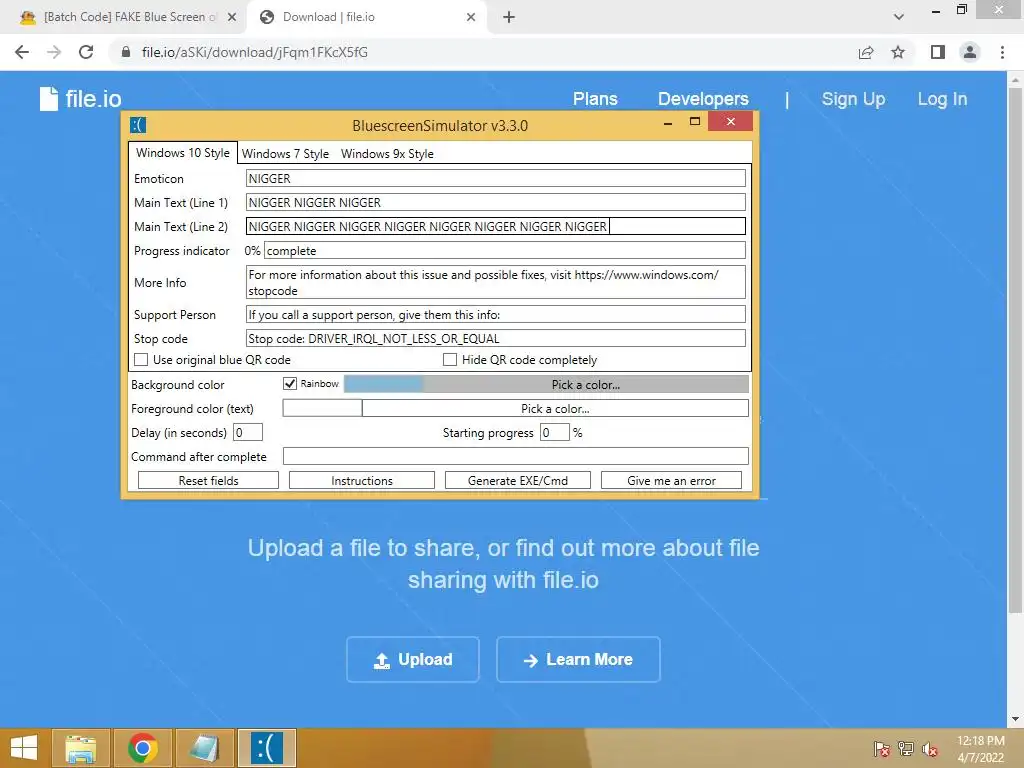The height and width of the screenshot is (768, 1024).
Task: Focus the Support Person field
Action: (496, 314)
